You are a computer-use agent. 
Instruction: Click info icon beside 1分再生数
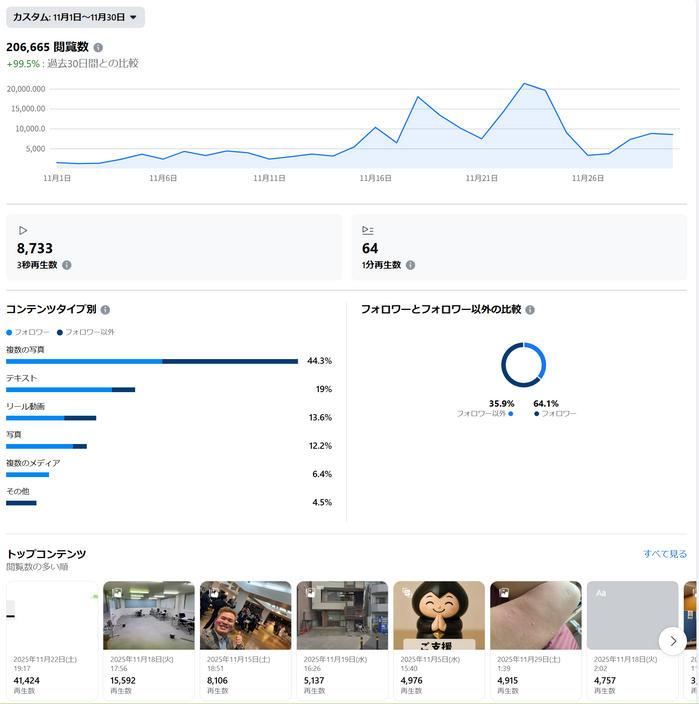coord(410,265)
